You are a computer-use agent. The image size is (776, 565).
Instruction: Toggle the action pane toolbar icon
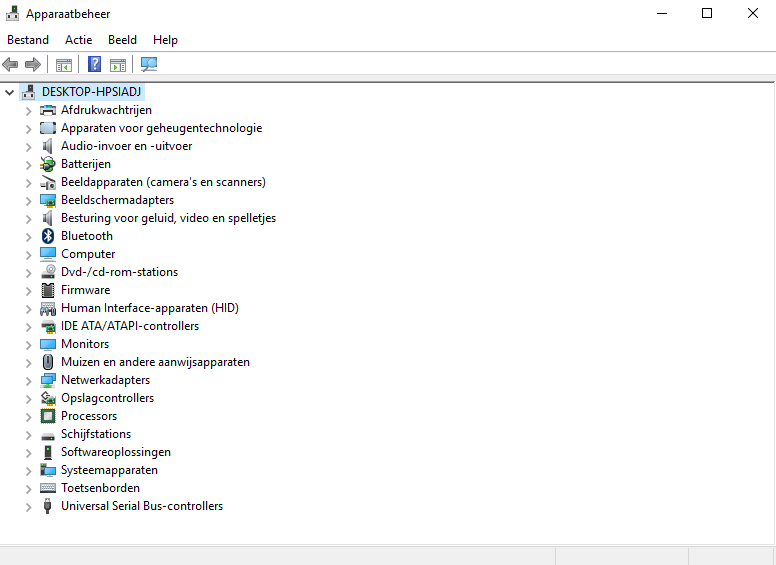point(118,64)
